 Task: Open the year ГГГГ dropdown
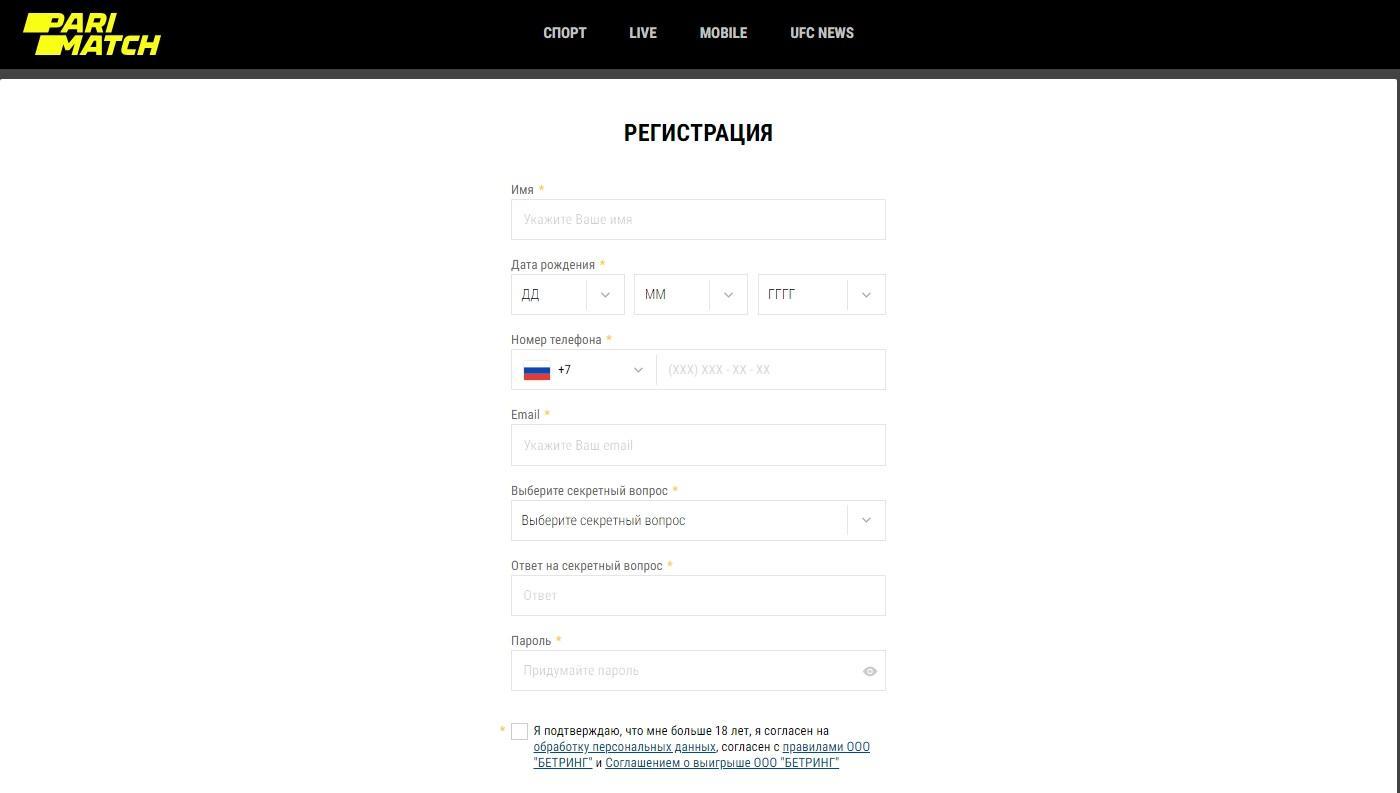pyautogui.click(x=821, y=295)
